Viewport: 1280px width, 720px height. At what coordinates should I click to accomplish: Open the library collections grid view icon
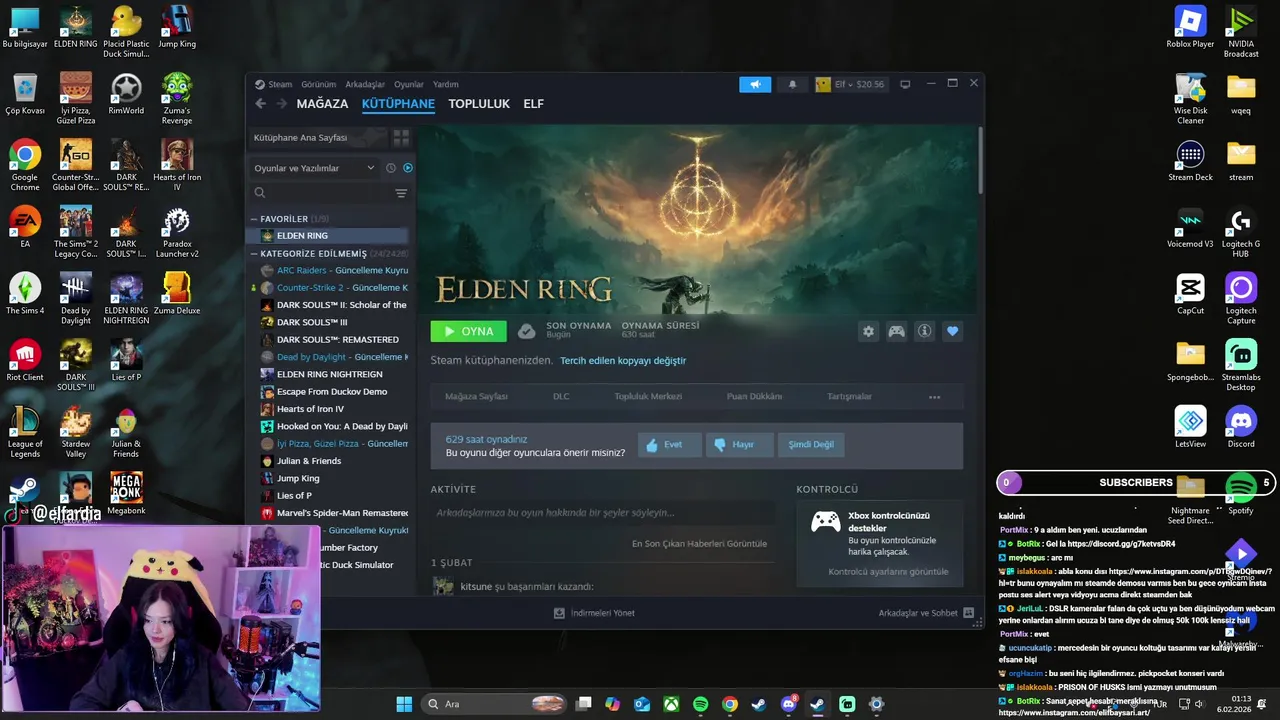pos(401,137)
